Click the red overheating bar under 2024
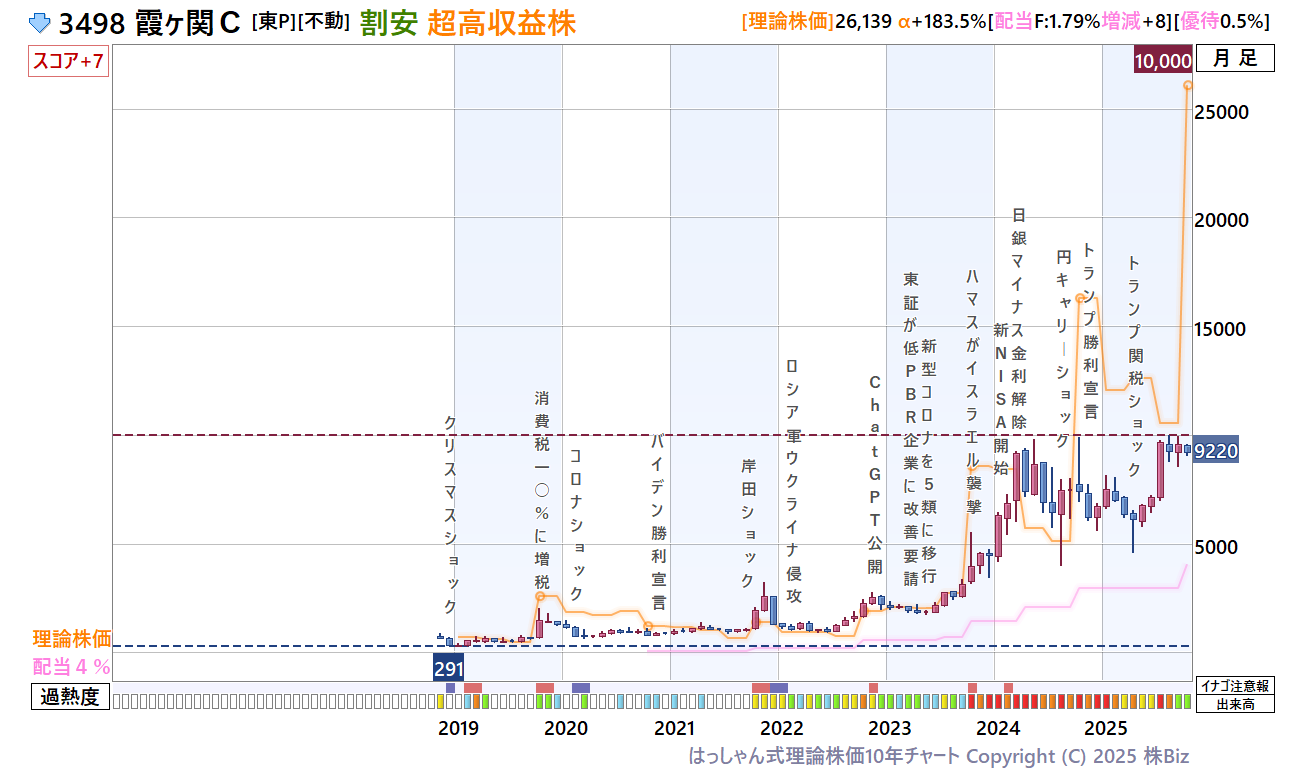The height and width of the screenshot is (770, 1300). click(1008, 688)
